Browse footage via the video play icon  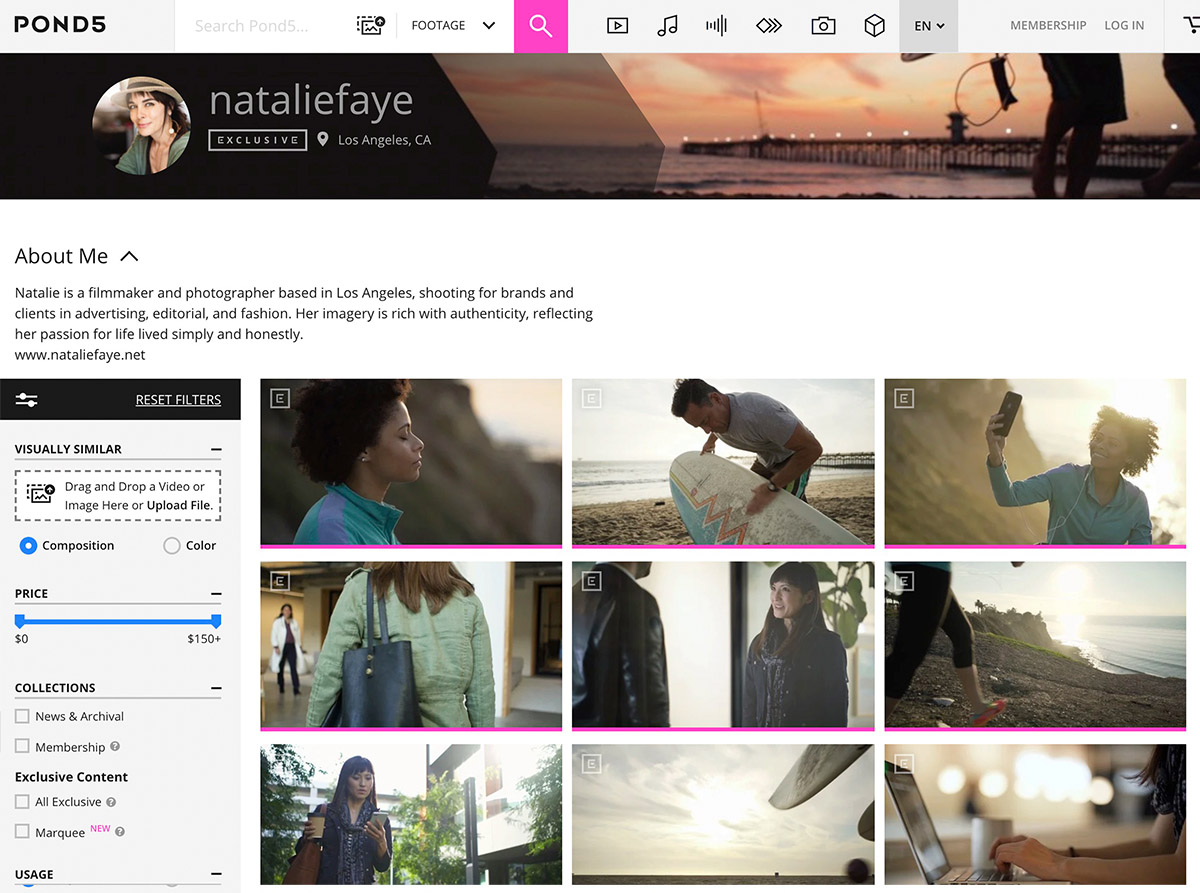617,26
